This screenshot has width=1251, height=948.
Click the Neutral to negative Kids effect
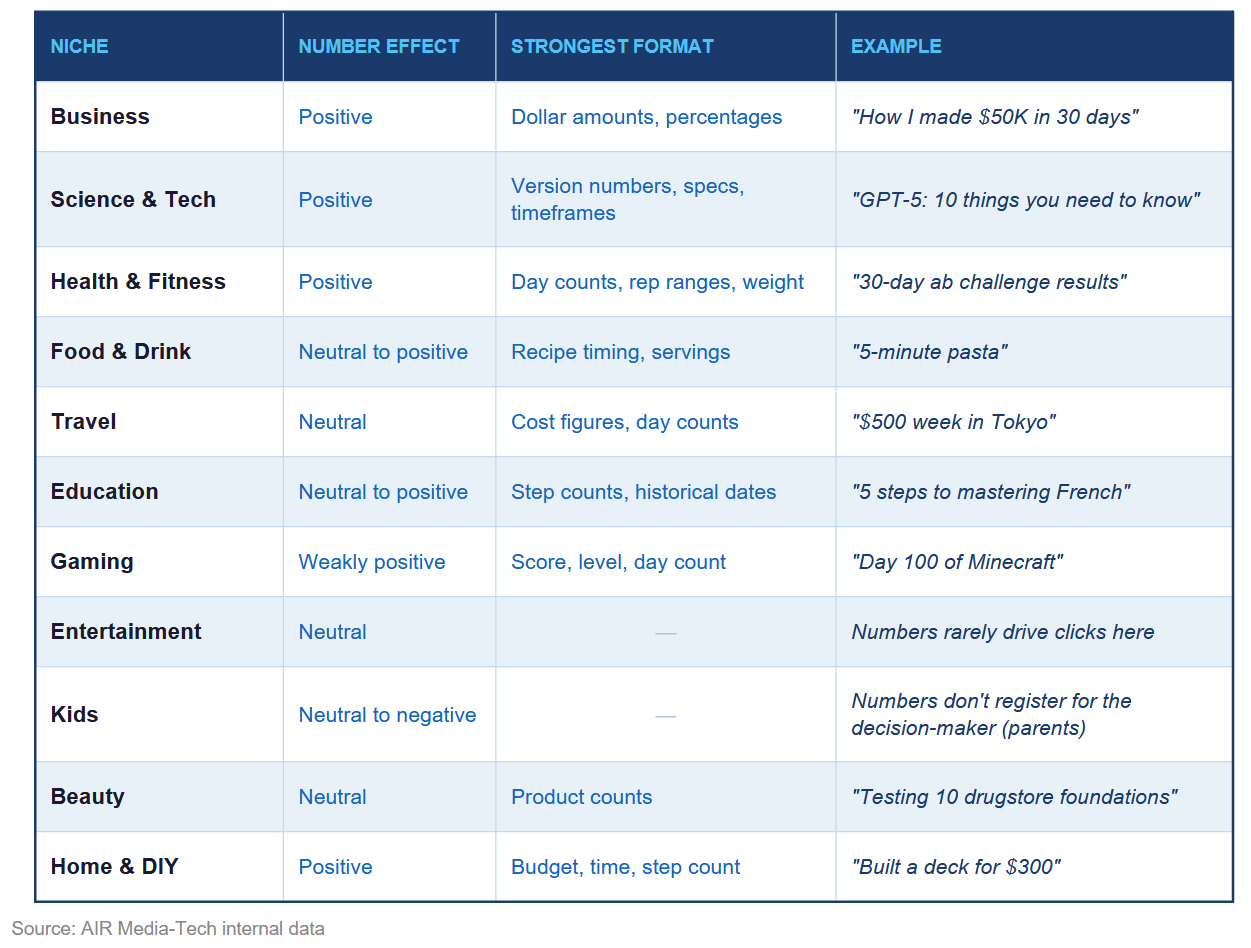387,715
